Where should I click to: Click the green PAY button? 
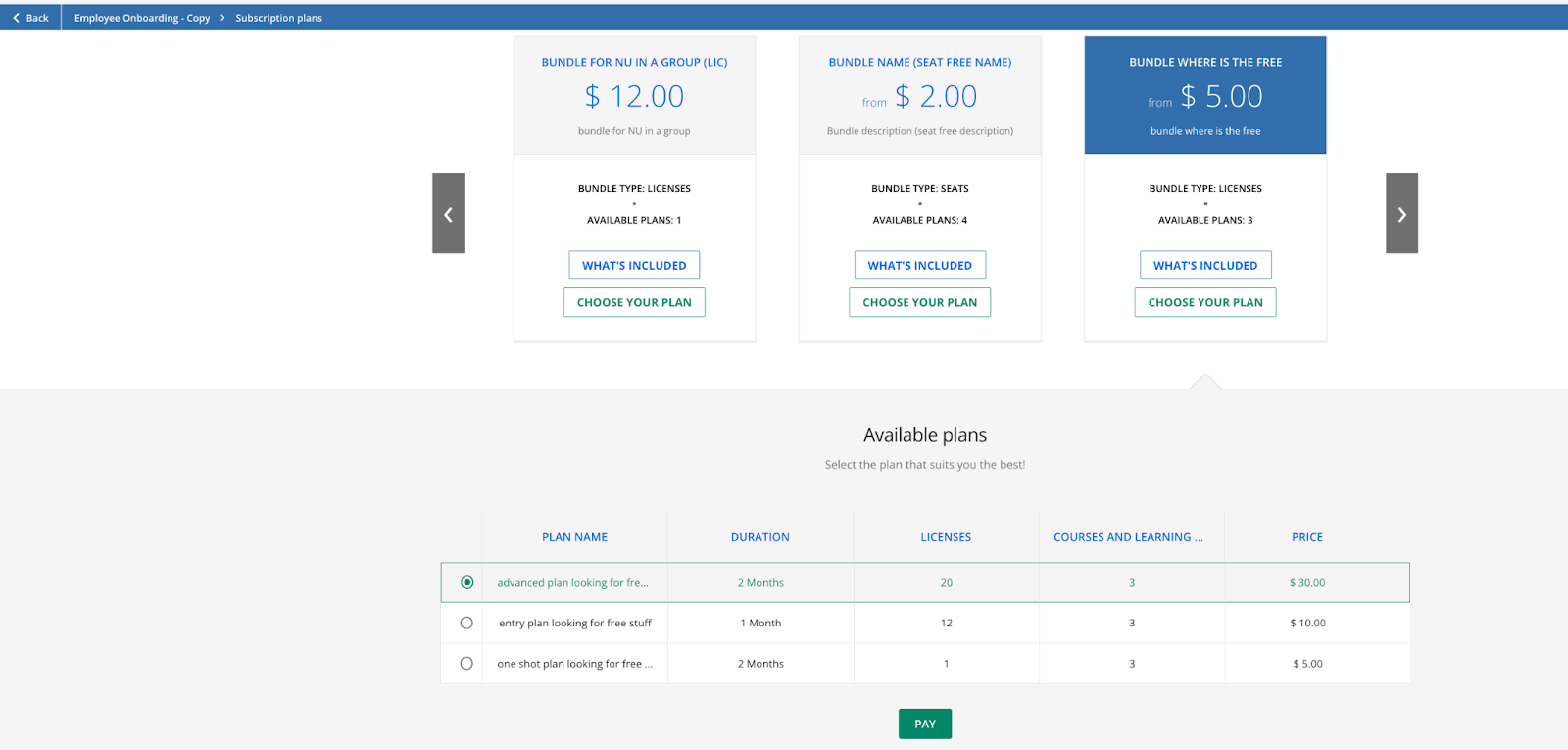click(x=925, y=724)
